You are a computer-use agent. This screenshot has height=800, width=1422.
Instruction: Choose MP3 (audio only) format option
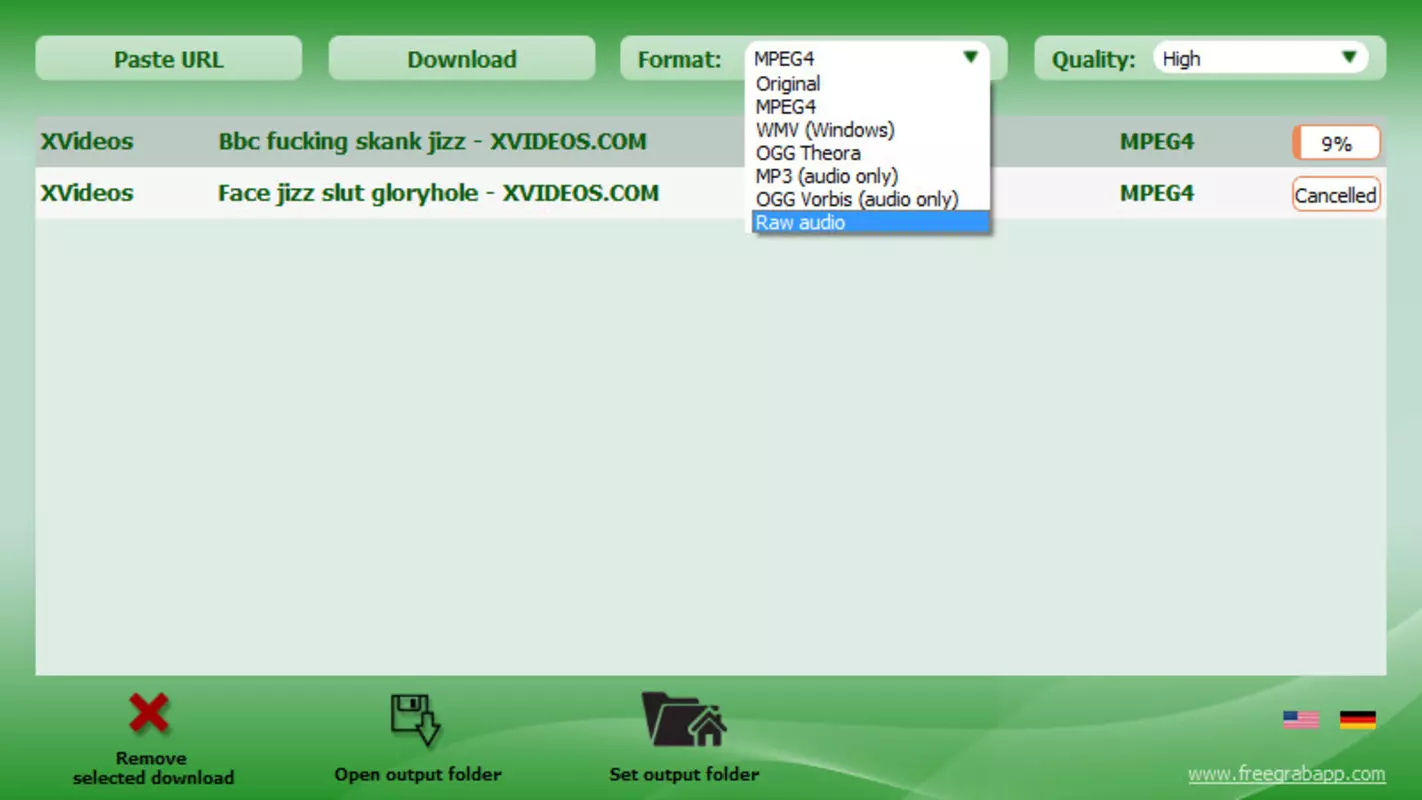pos(870,176)
